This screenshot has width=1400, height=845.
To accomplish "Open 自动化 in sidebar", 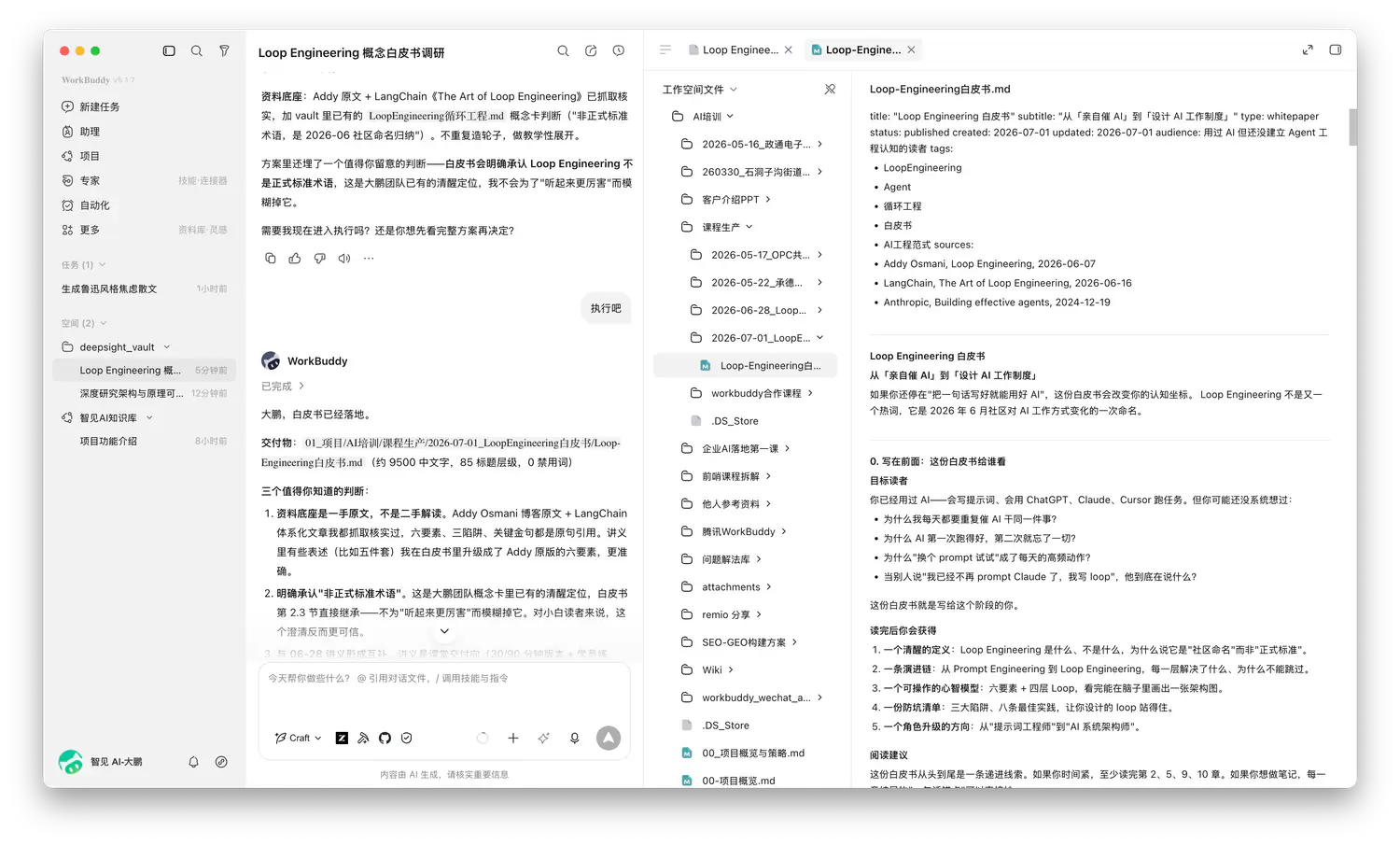I will click(145, 205).
